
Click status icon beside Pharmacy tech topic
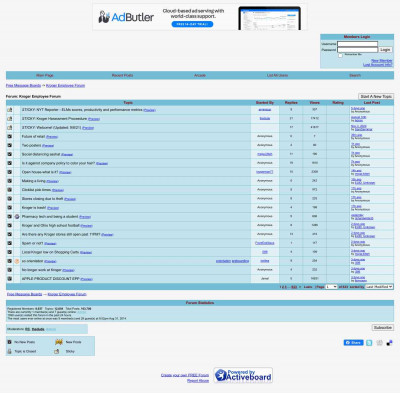click(x=9, y=217)
